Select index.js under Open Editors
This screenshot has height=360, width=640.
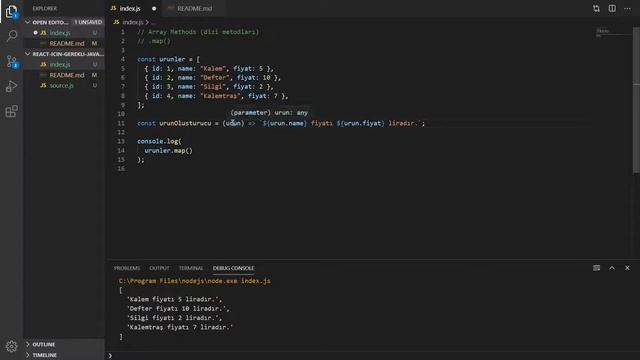pyautogui.click(x=64, y=33)
